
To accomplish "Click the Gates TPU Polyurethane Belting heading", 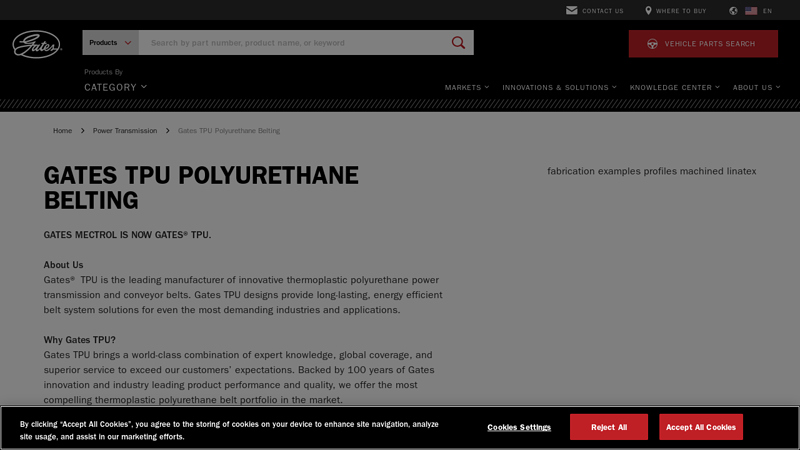I will 201,188.
